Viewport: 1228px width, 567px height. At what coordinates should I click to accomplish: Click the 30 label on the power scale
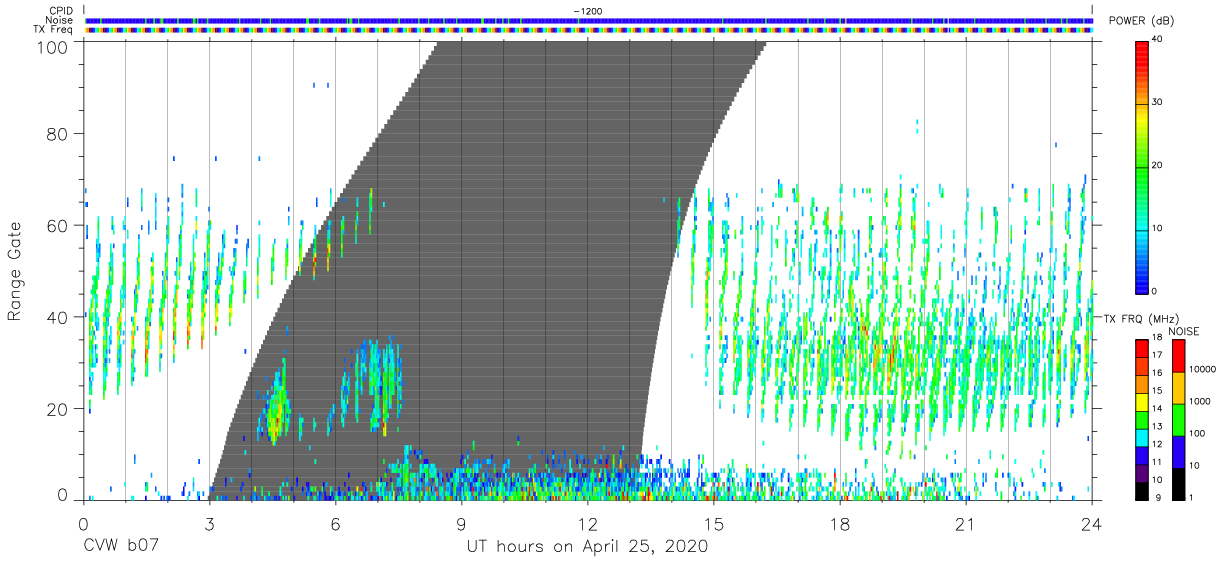tap(1158, 103)
